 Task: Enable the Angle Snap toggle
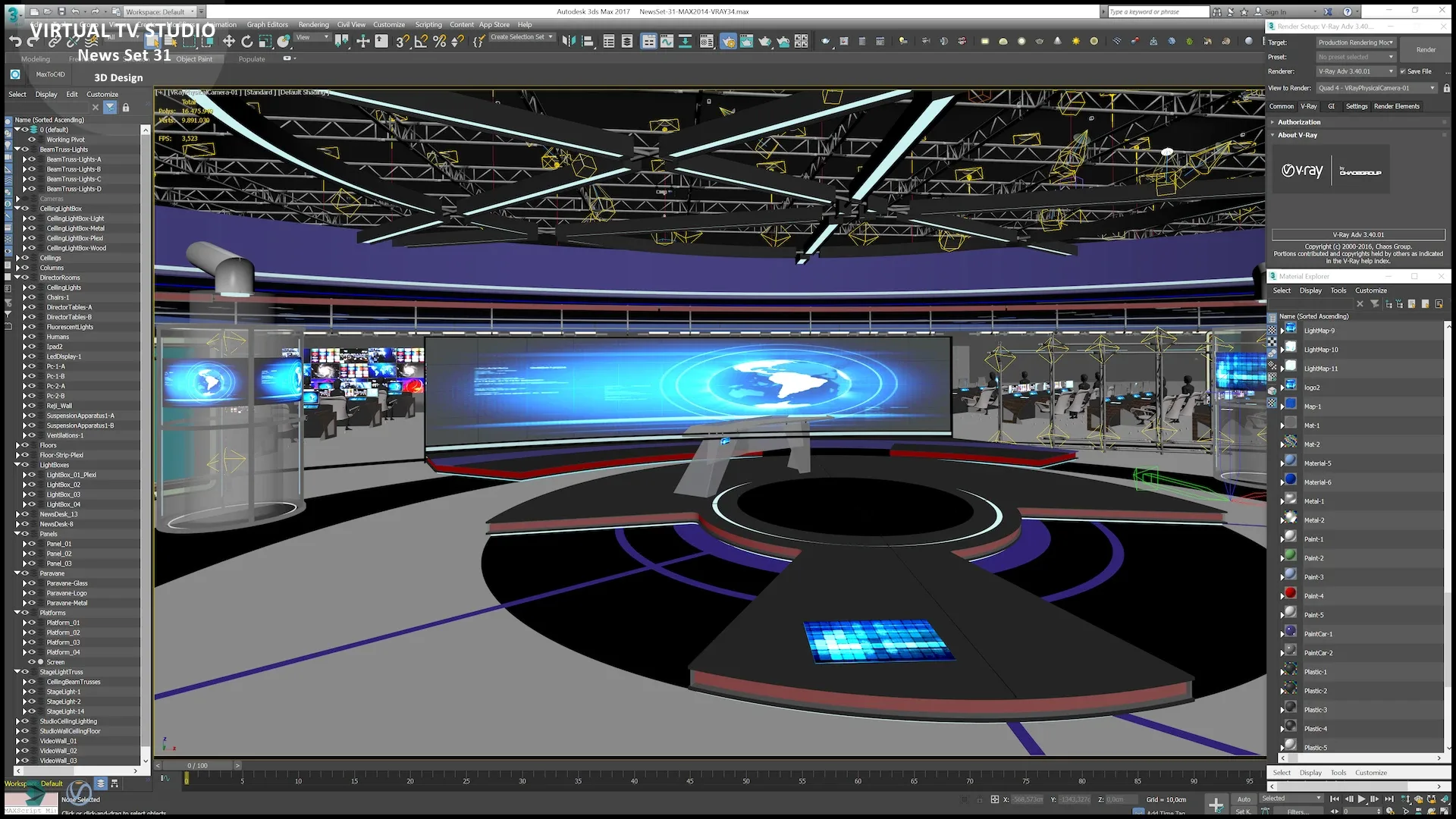click(421, 42)
